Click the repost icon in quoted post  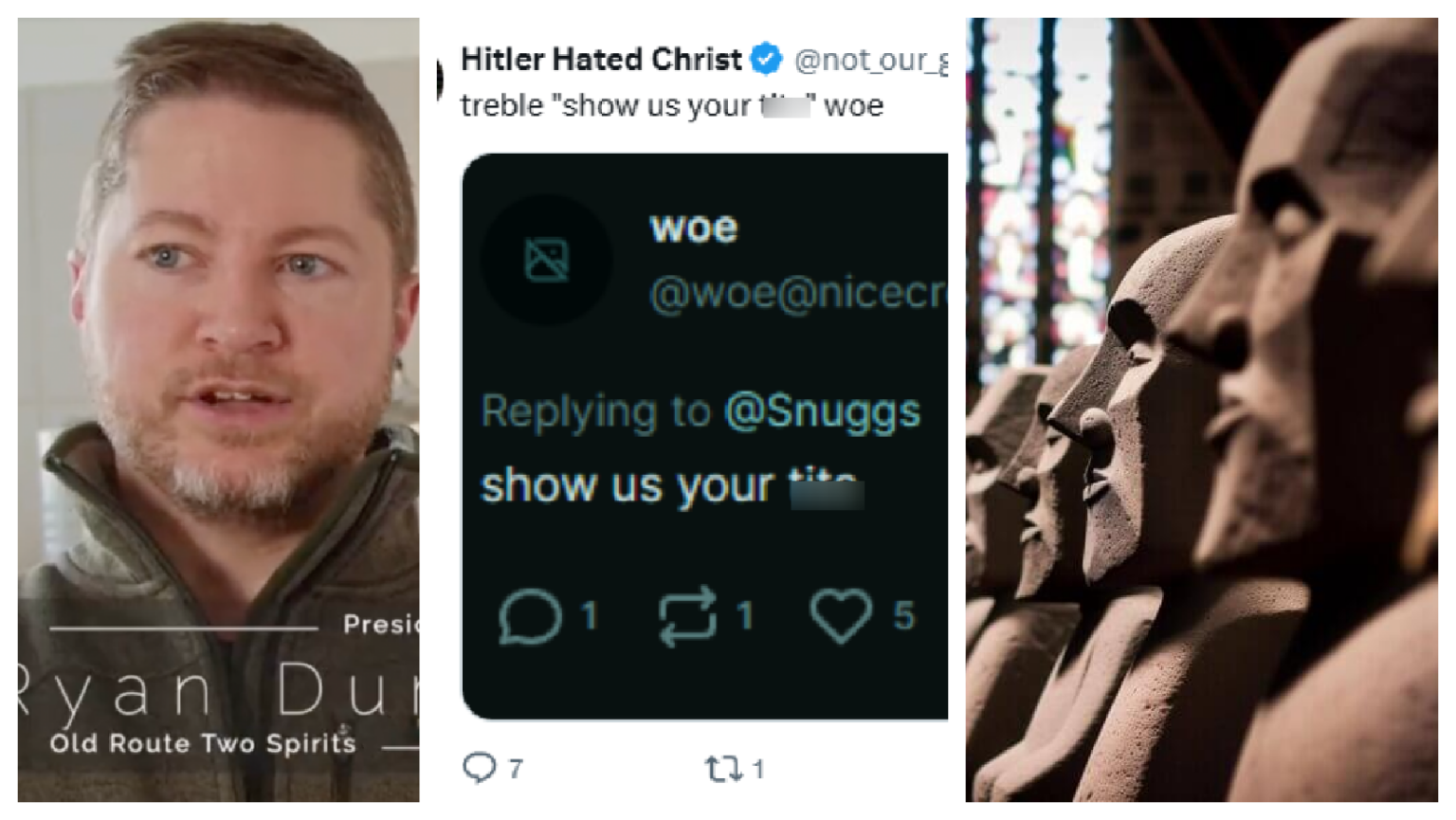click(687, 616)
